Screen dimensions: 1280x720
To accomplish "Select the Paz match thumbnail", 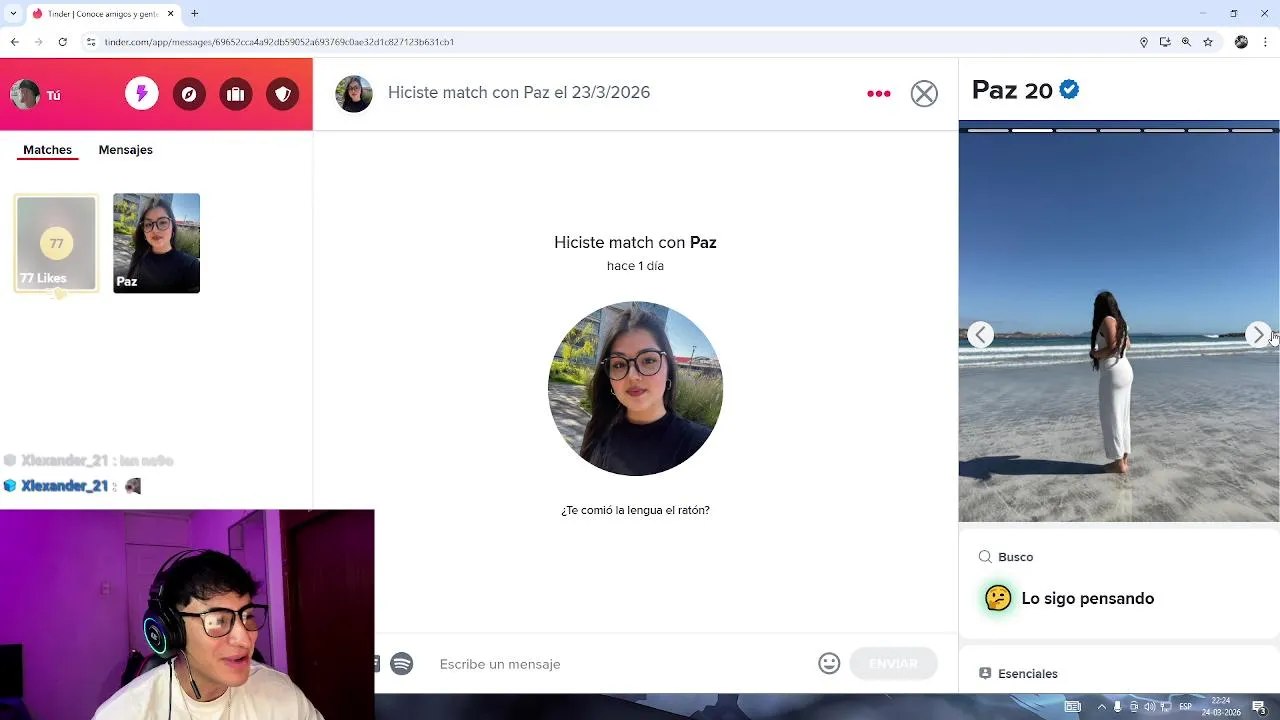I will click(x=156, y=243).
